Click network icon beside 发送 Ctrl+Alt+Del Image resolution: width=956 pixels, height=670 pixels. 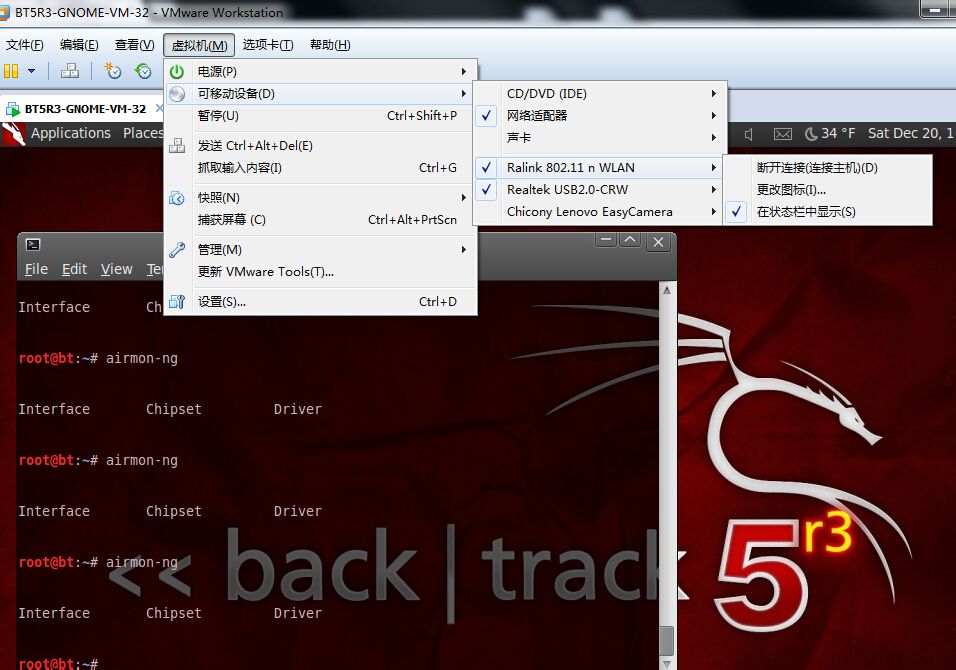[x=177, y=146]
